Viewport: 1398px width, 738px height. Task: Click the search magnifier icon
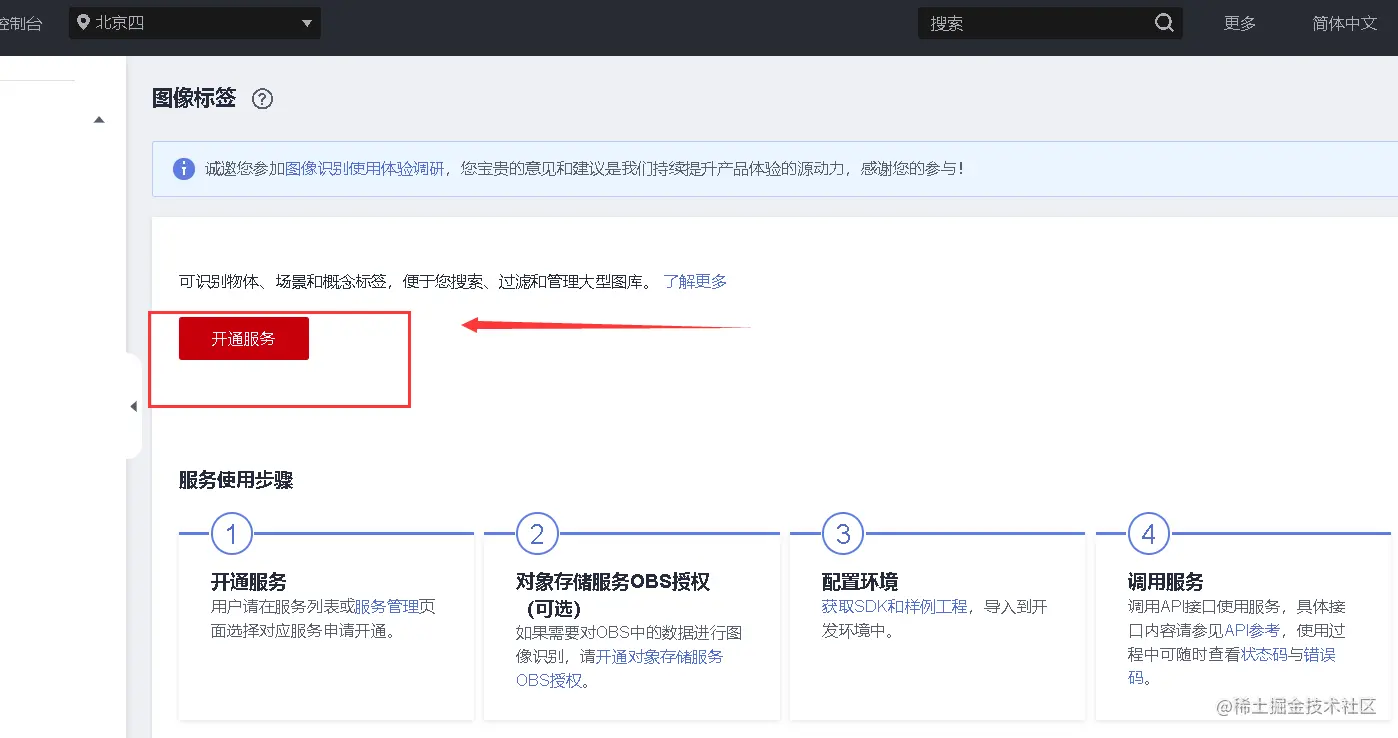coord(1164,23)
